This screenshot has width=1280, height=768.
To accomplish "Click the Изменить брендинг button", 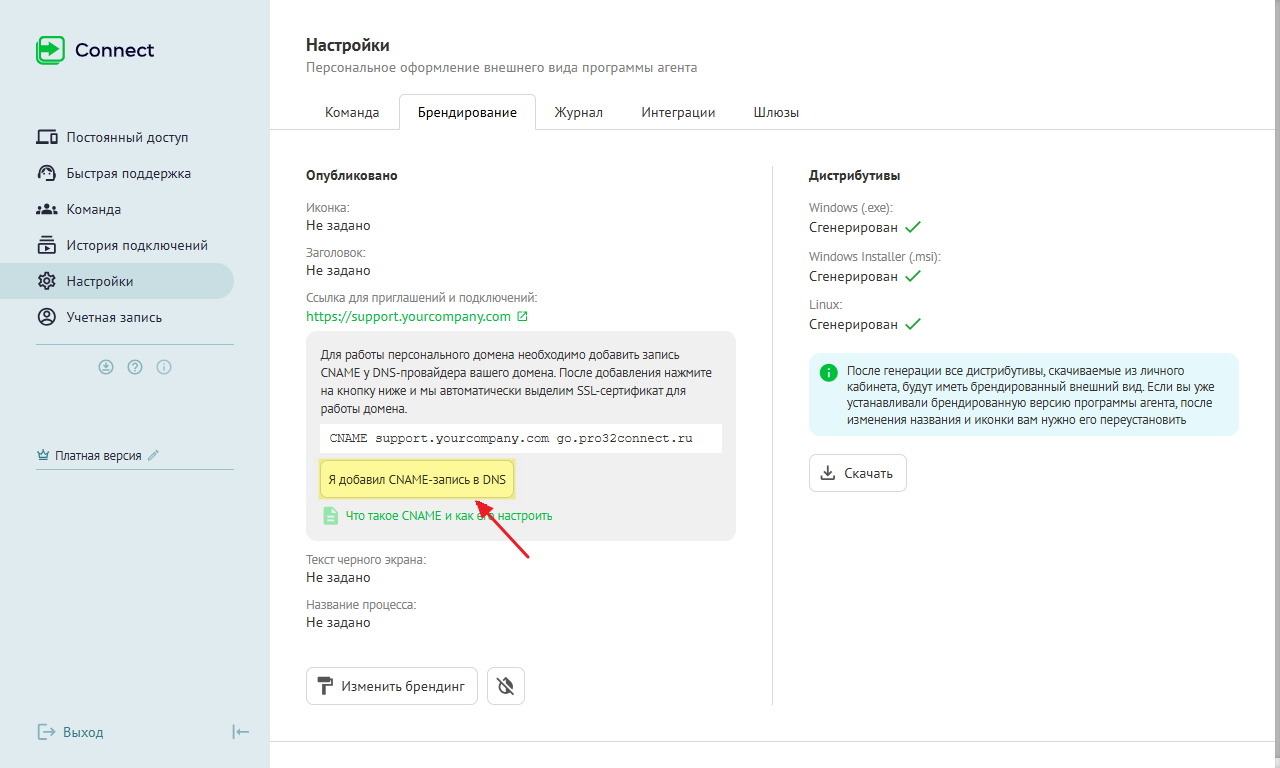I will pyautogui.click(x=392, y=686).
